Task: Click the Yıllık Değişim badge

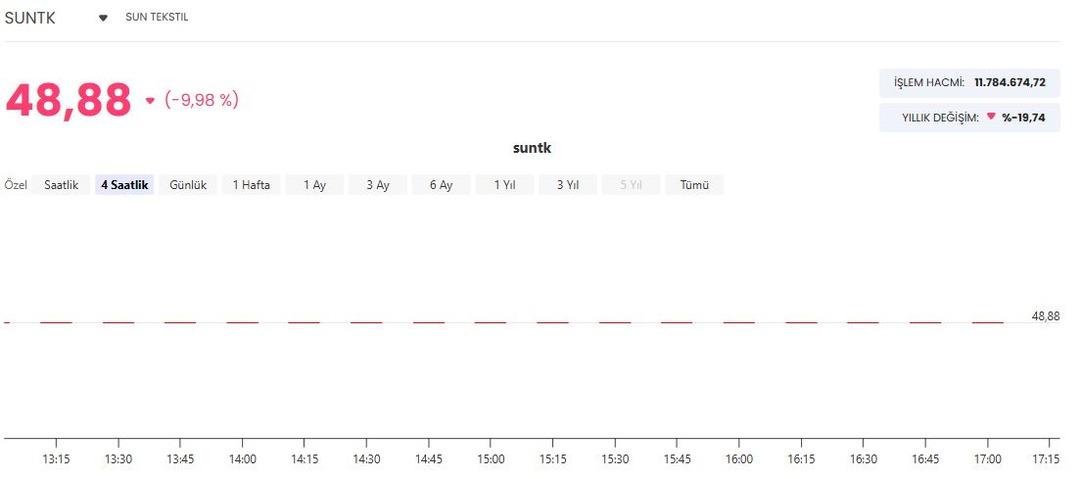Action: (968, 117)
